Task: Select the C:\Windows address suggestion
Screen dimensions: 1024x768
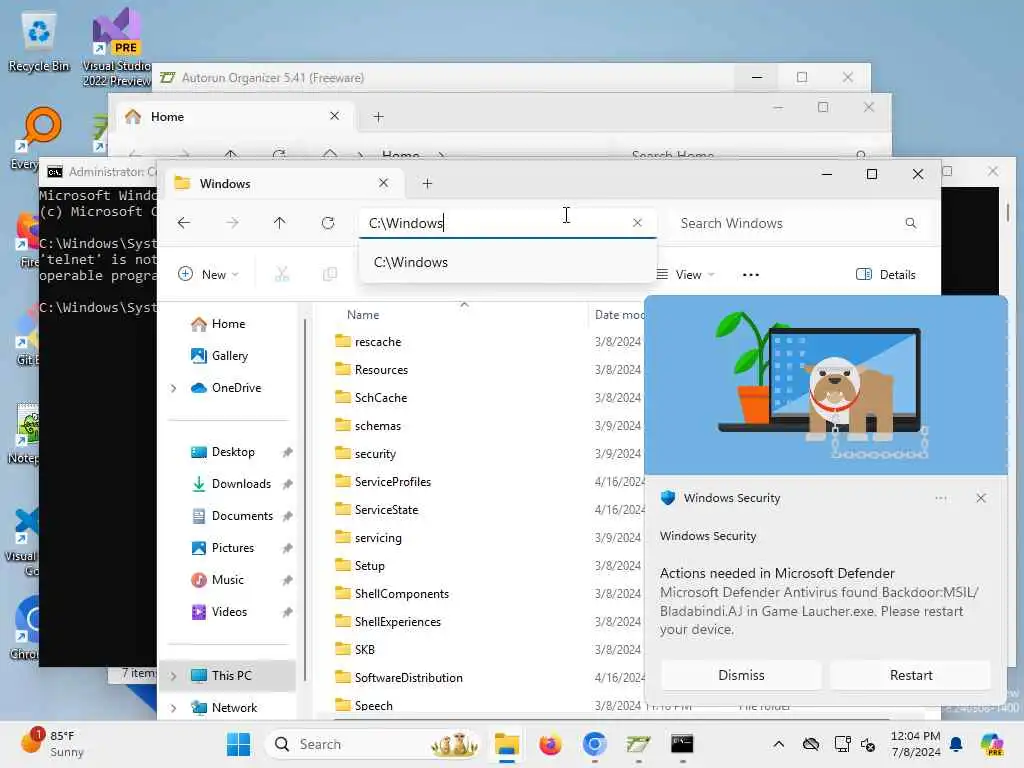Action: 507,262
